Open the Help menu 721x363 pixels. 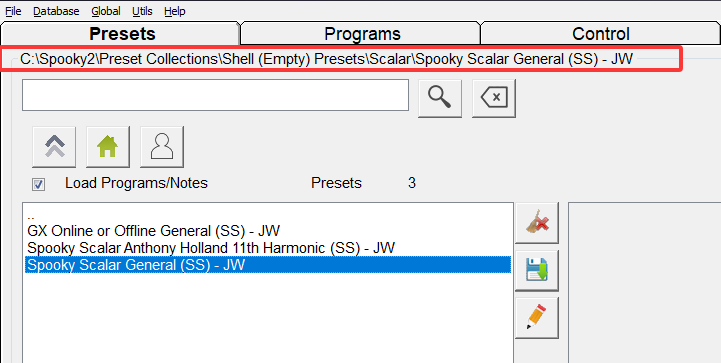click(x=175, y=11)
